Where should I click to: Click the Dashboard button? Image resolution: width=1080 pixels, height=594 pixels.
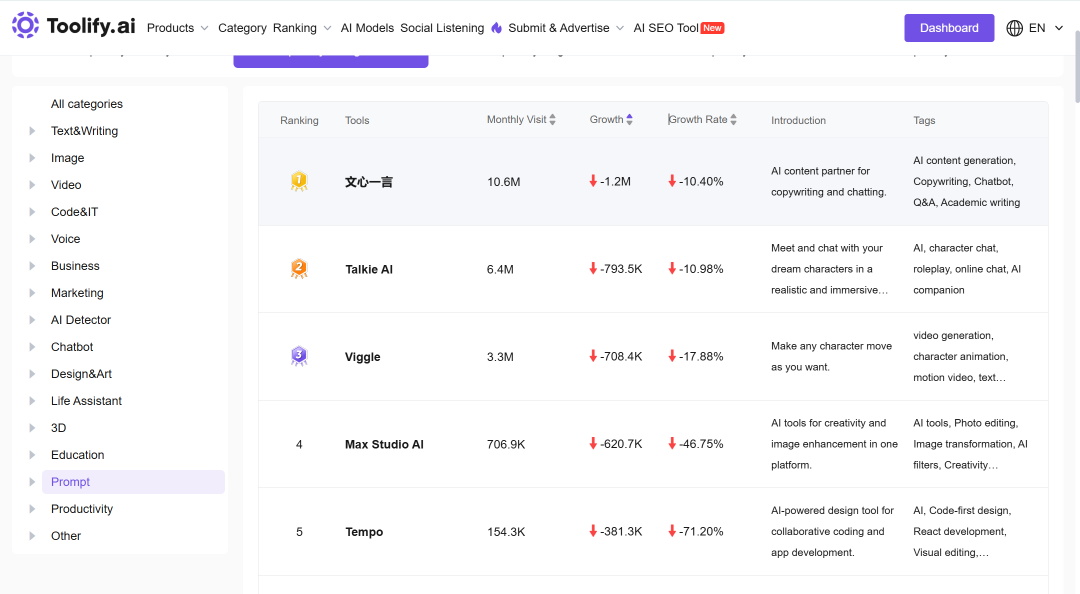[949, 28]
